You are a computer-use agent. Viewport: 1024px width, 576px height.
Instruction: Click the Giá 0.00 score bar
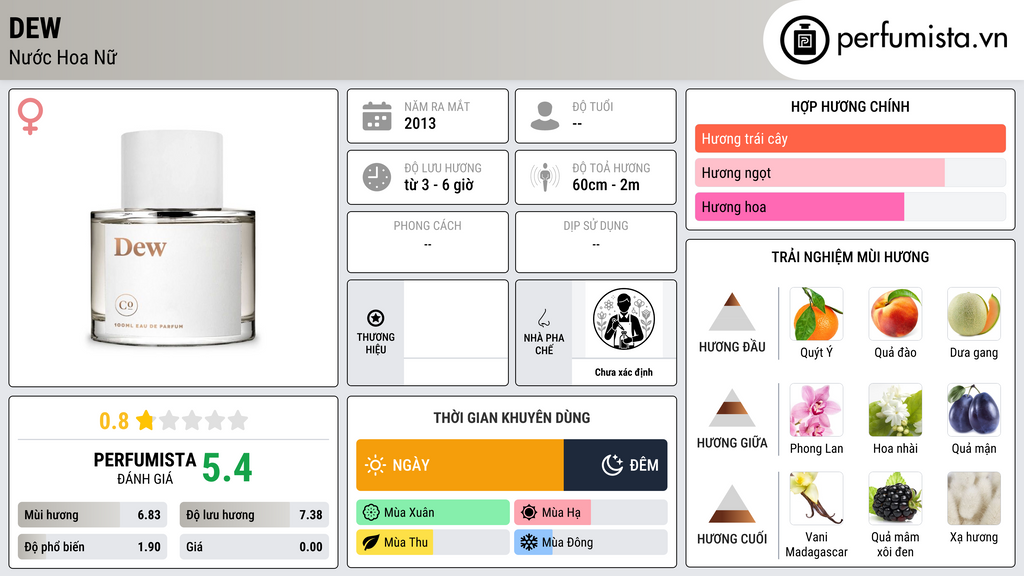[254, 547]
